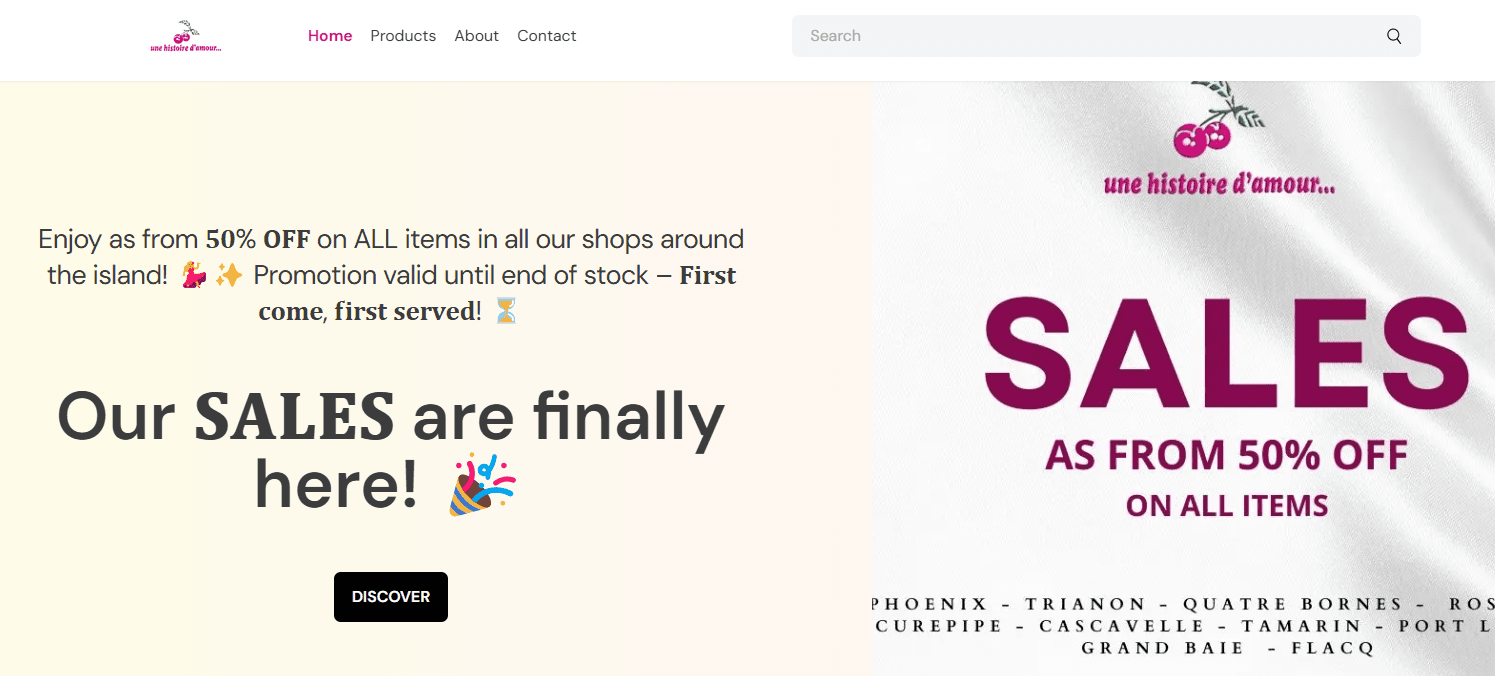Image resolution: width=1495 pixels, height=676 pixels.
Task: Focus the Search input field
Action: click(1090, 36)
